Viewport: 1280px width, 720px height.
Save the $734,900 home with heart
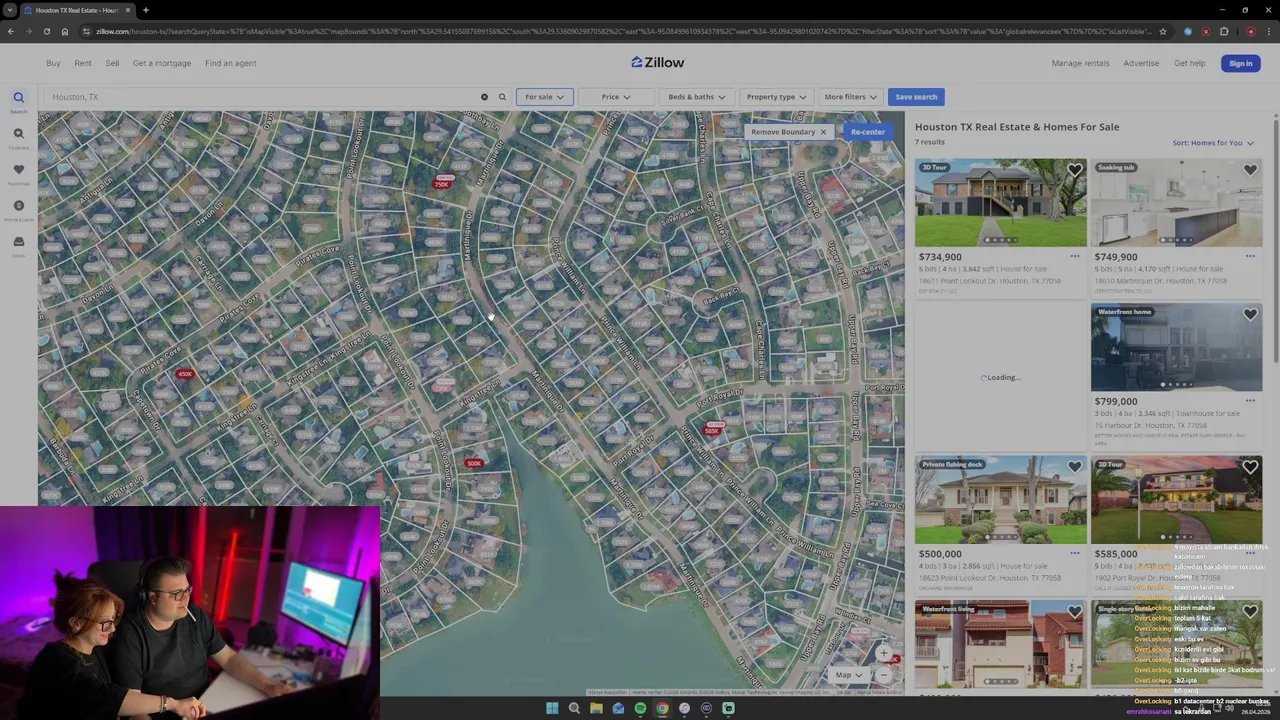coord(1074,171)
